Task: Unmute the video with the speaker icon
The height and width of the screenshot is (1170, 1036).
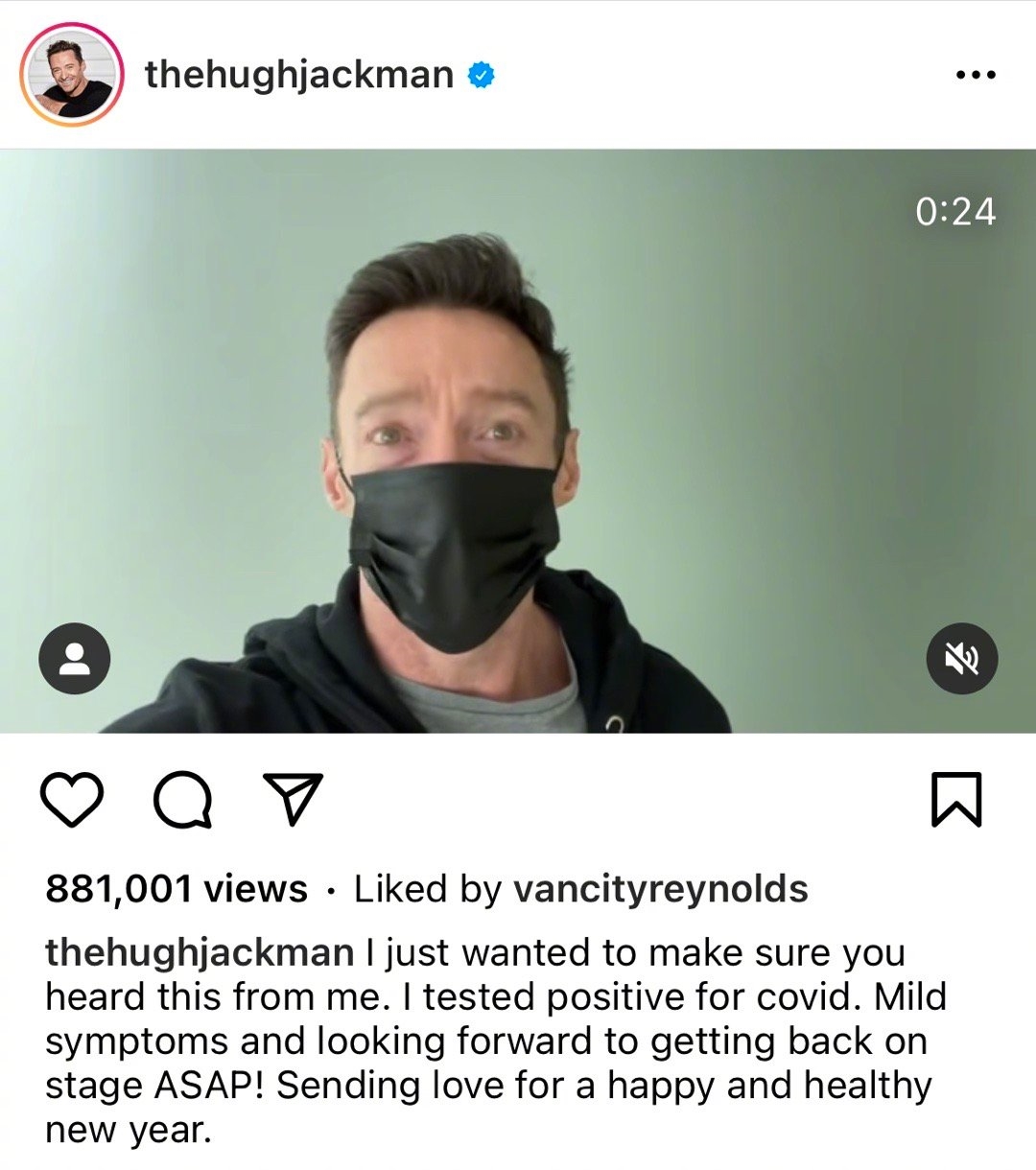Action: tap(961, 659)
